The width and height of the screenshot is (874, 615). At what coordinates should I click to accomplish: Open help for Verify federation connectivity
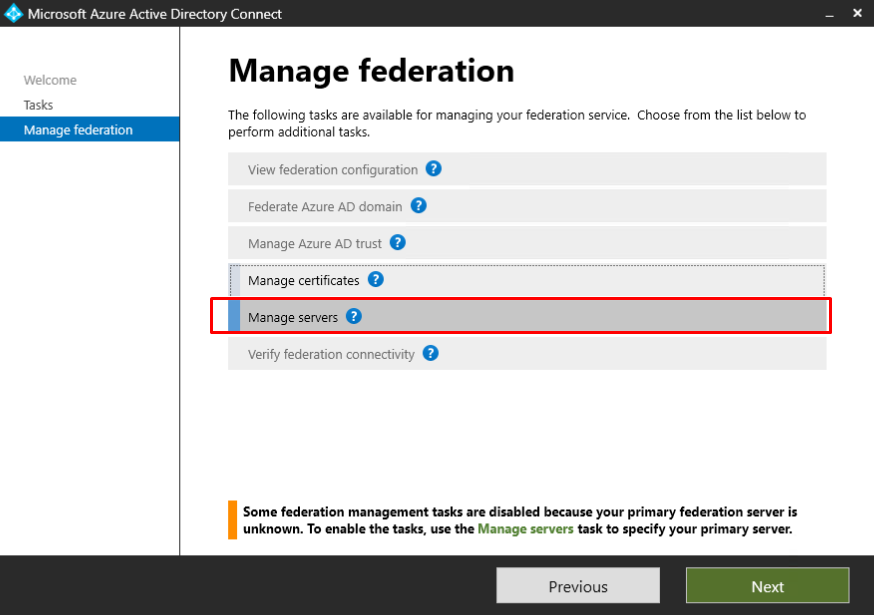[430, 354]
